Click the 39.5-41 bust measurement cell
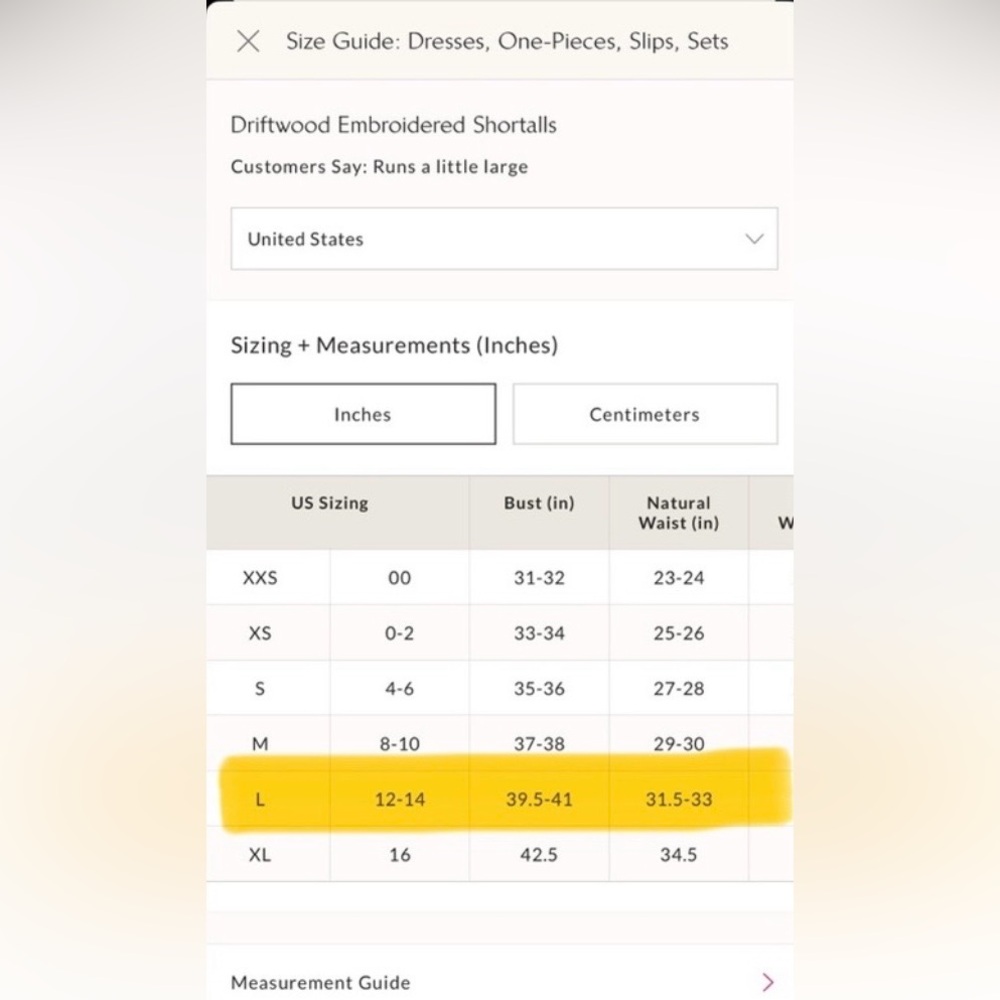Screen dimensions: 1000x1000 tap(539, 799)
